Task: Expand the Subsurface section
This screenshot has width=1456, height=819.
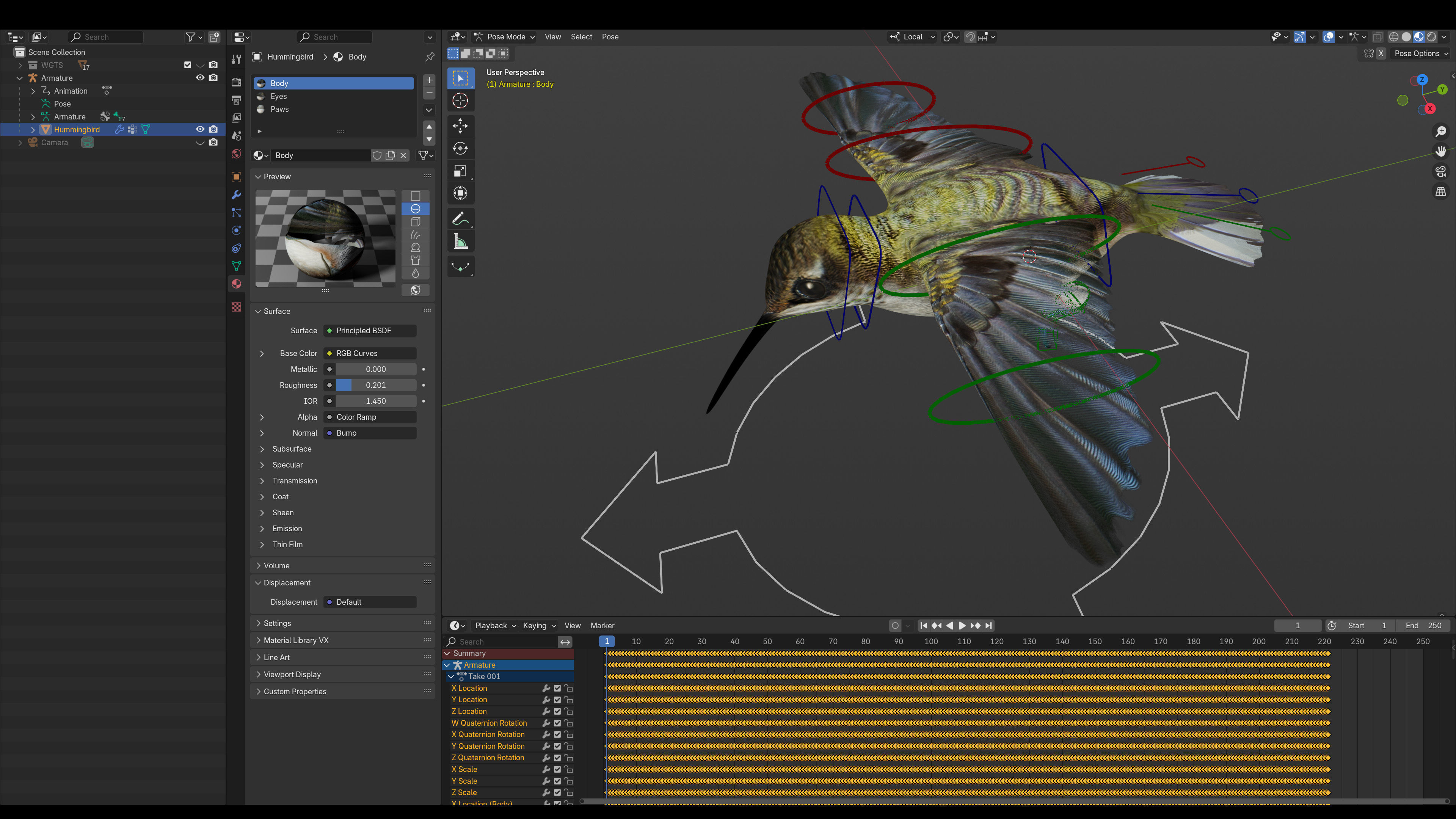Action: click(x=262, y=449)
